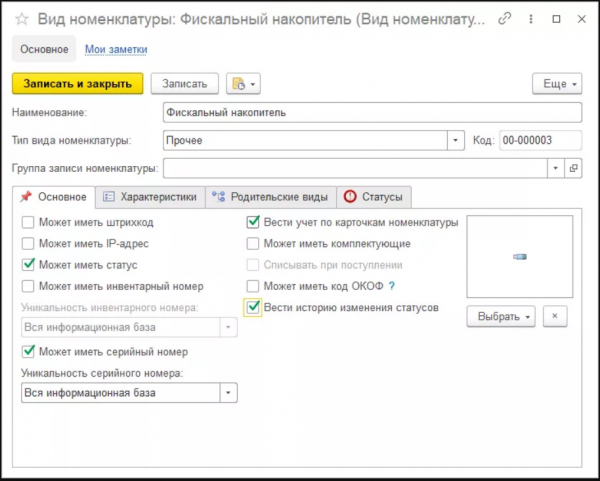
Task: Open the Статусы tab
Action: tap(374, 197)
